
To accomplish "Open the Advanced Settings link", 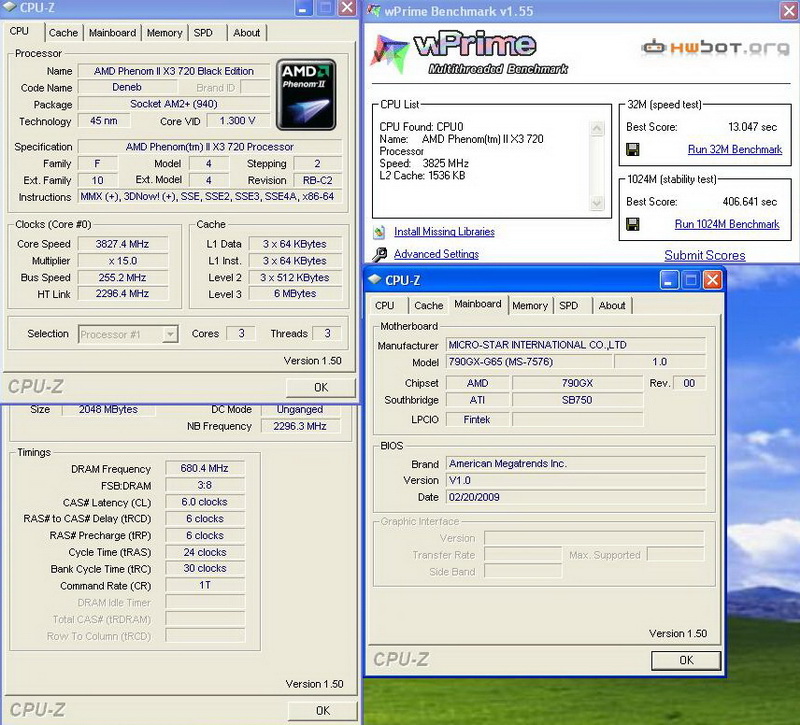I will pos(436,254).
